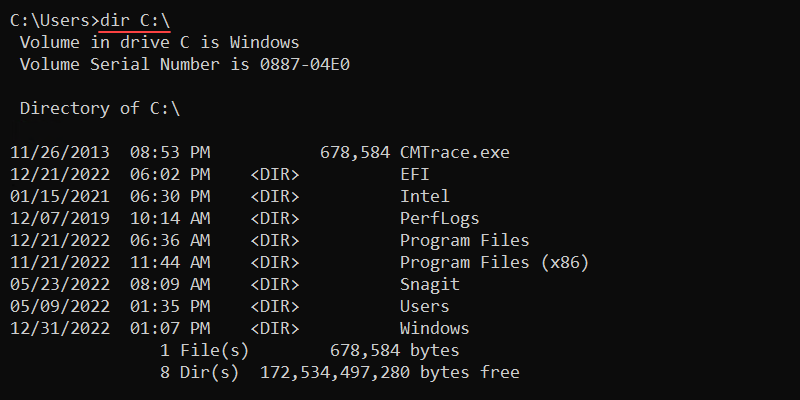Viewport: 800px width, 400px height.
Task: Click the C:\Users prompt text
Action: (x=53, y=21)
